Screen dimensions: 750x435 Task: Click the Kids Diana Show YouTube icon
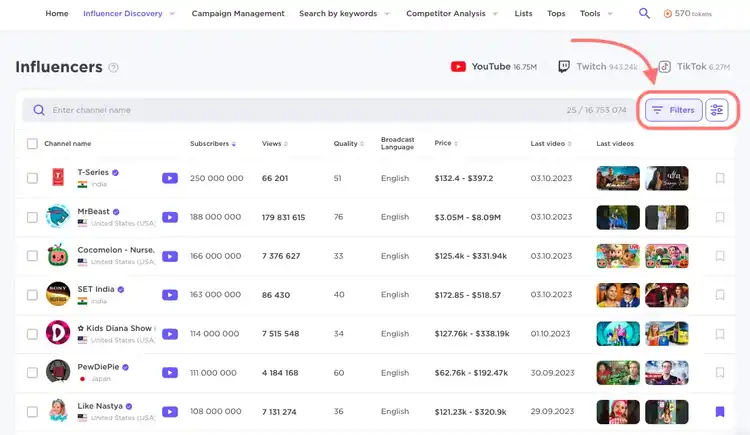pyautogui.click(x=170, y=334)
